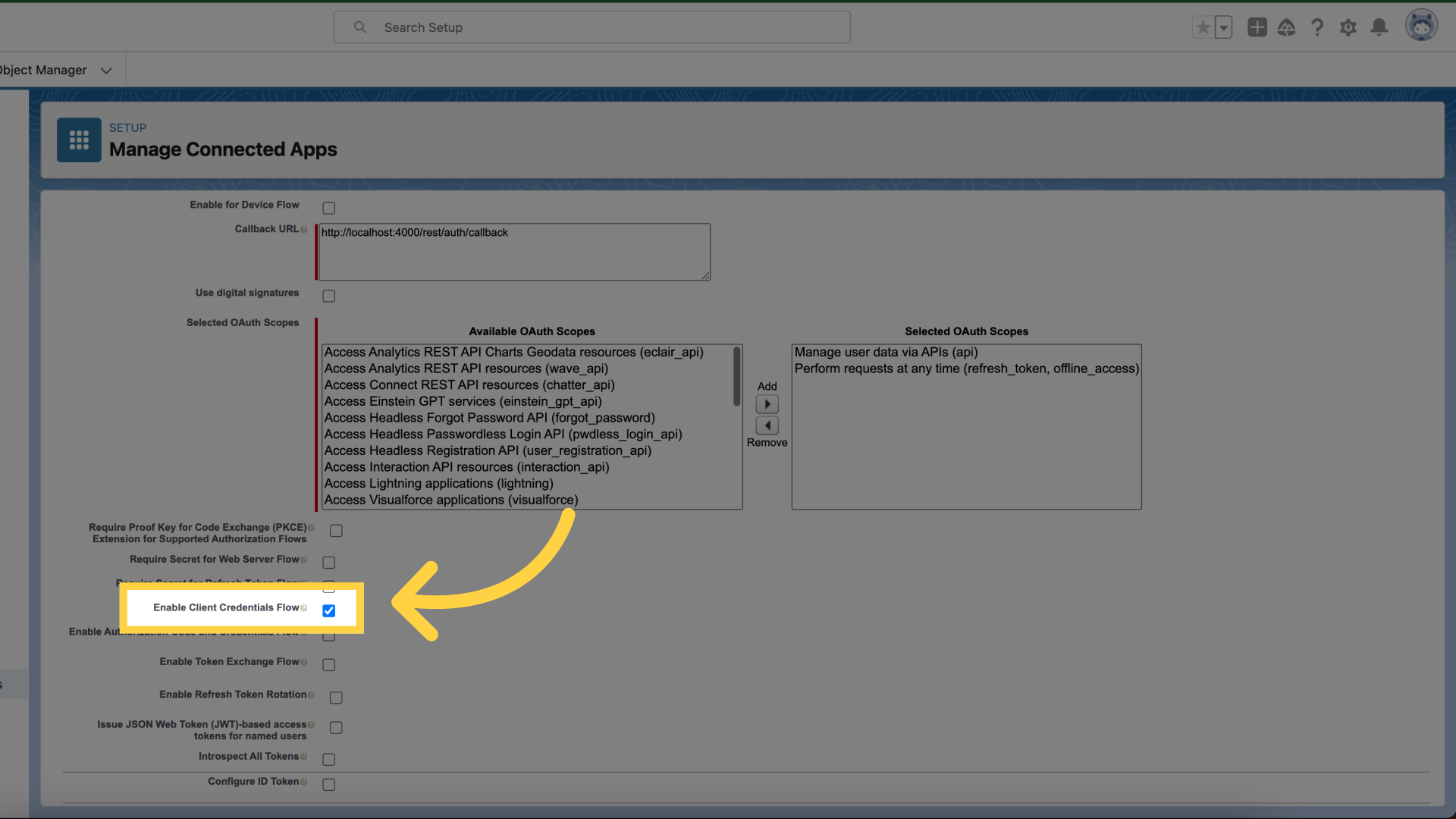Open the Astro avatar profile picture
Image resolution: width=1456 pixels, height=819 pixels.
[1422, 24]
